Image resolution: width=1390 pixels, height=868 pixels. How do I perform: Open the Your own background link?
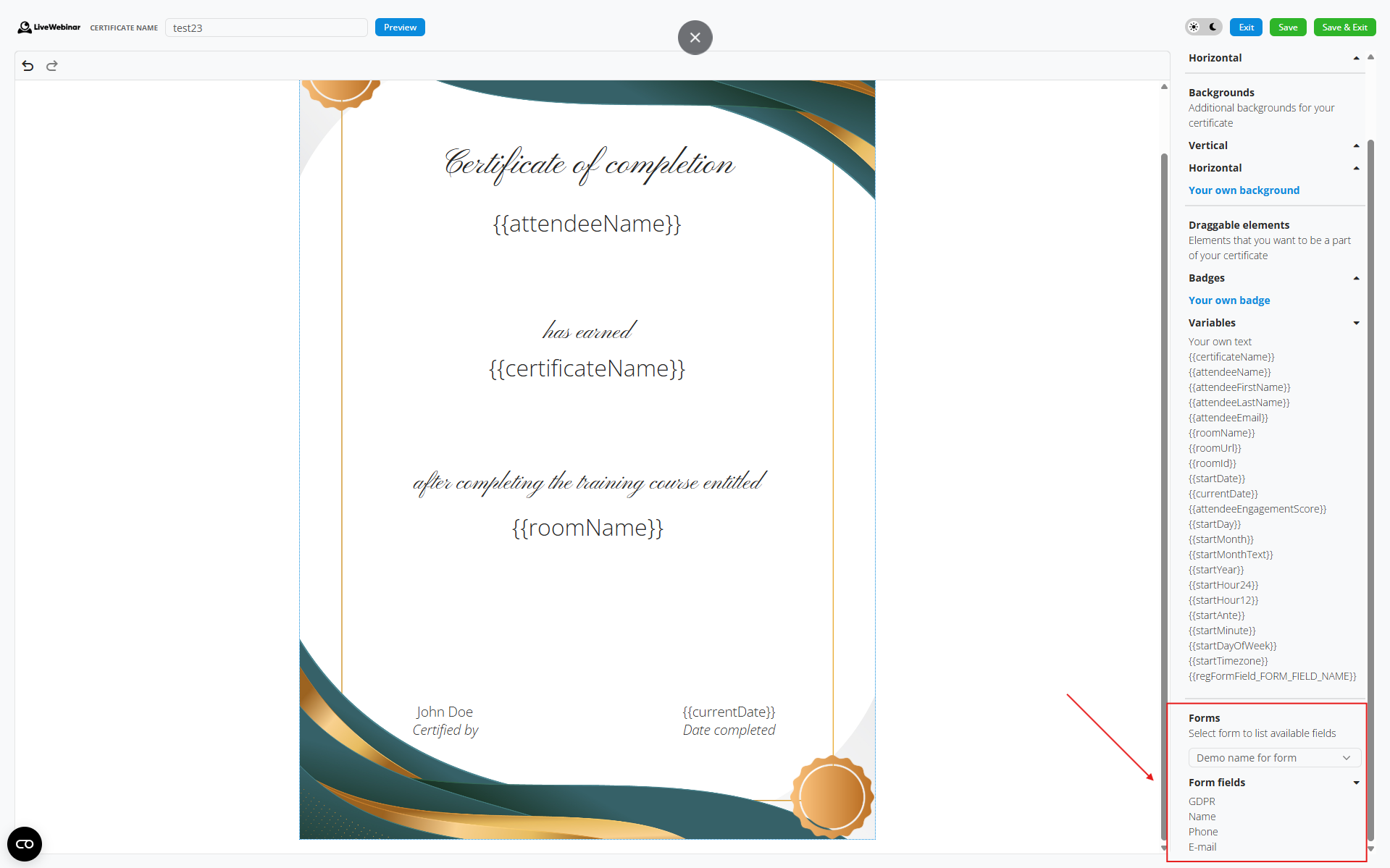pyautogui.click(x=1244, y=190)
